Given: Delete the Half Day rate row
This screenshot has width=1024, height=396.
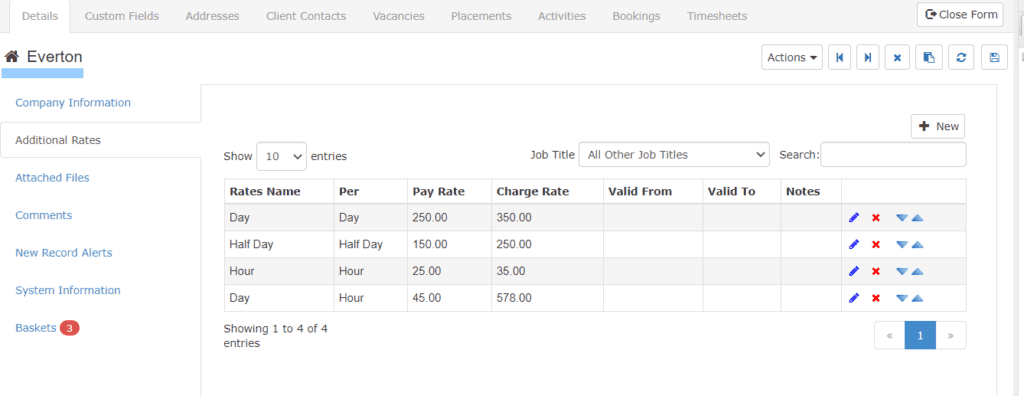Looking at the screenshot, I should [x=876, y=244].
